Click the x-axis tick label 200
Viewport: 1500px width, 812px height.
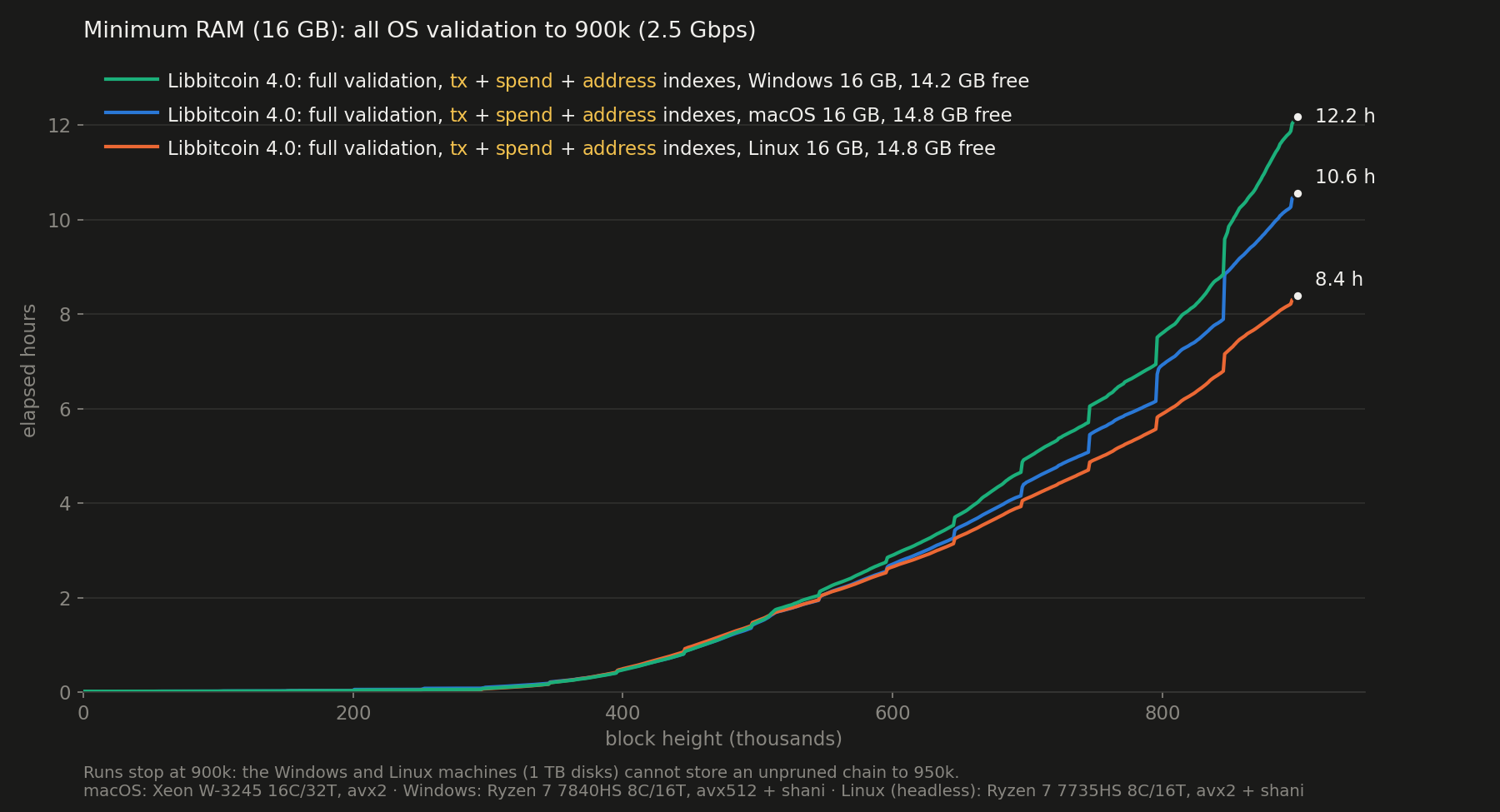coord(352,714)
